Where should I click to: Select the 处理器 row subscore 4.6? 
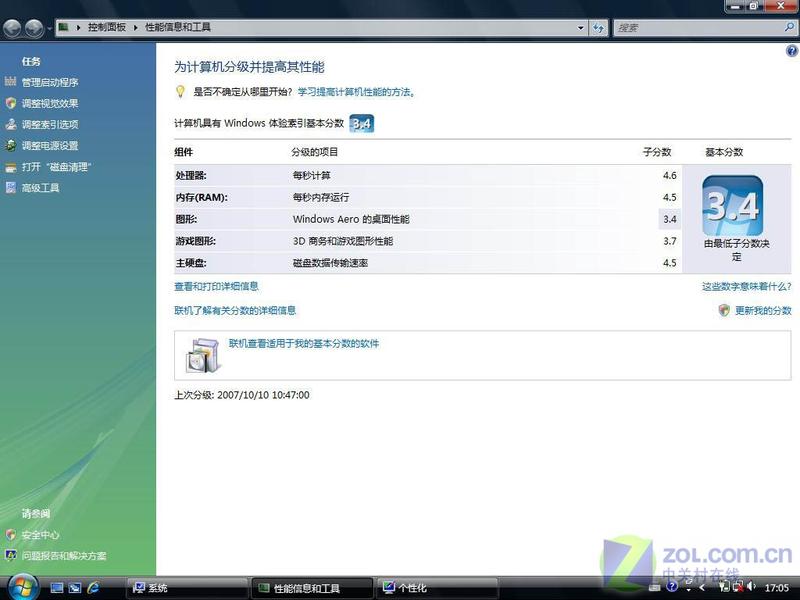point(669,176)
